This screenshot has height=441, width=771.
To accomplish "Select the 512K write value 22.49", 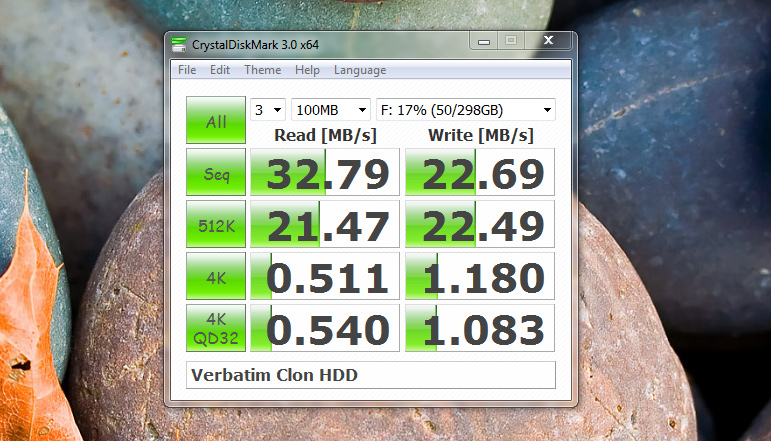I will 480,224.
